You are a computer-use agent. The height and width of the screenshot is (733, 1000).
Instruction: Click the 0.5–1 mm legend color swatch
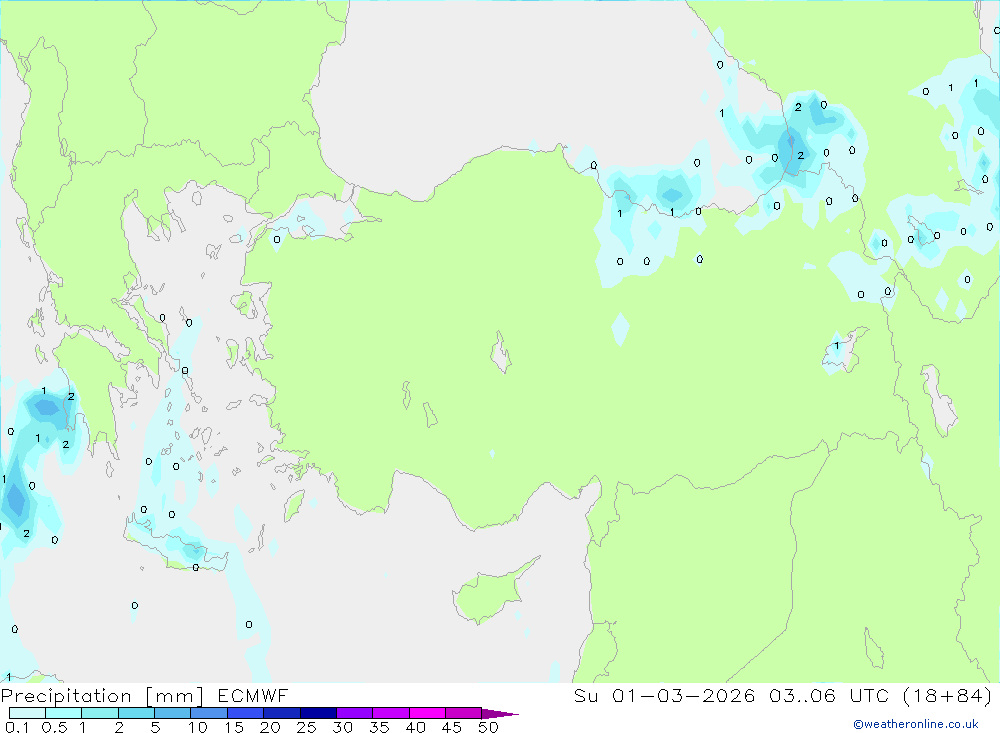[63, 713]
